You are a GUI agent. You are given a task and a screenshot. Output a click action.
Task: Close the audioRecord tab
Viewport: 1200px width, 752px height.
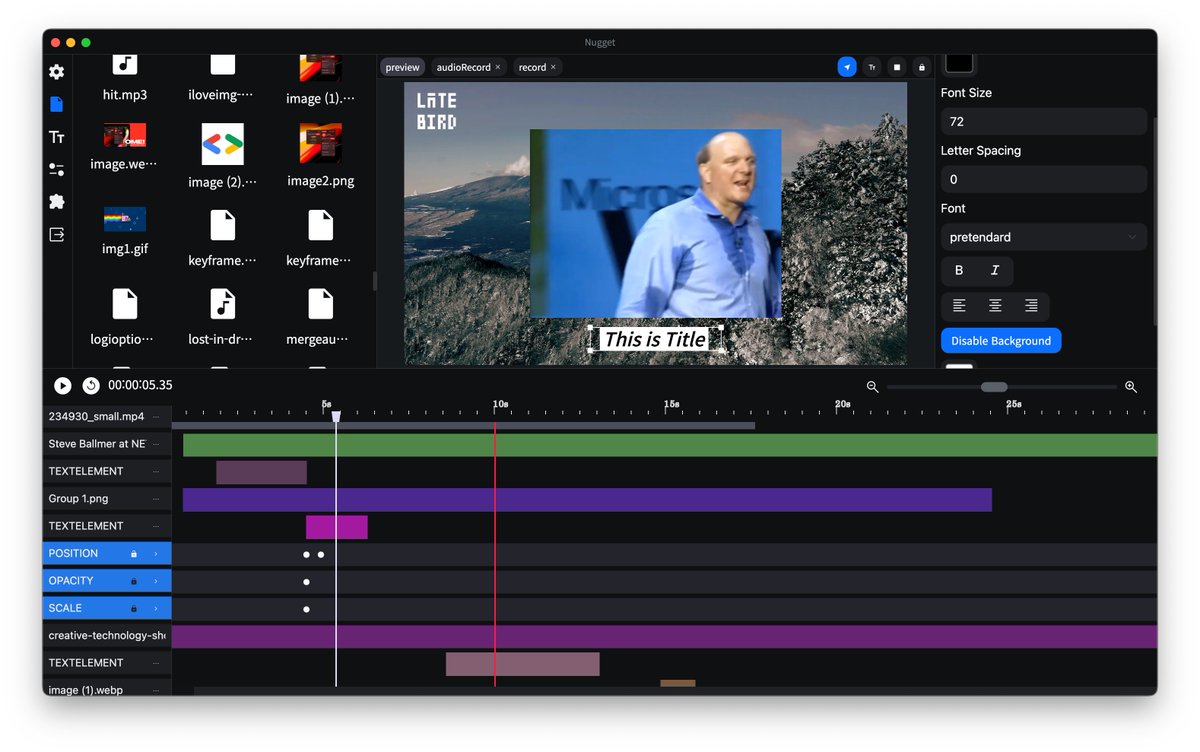click(x=498, y=67)
